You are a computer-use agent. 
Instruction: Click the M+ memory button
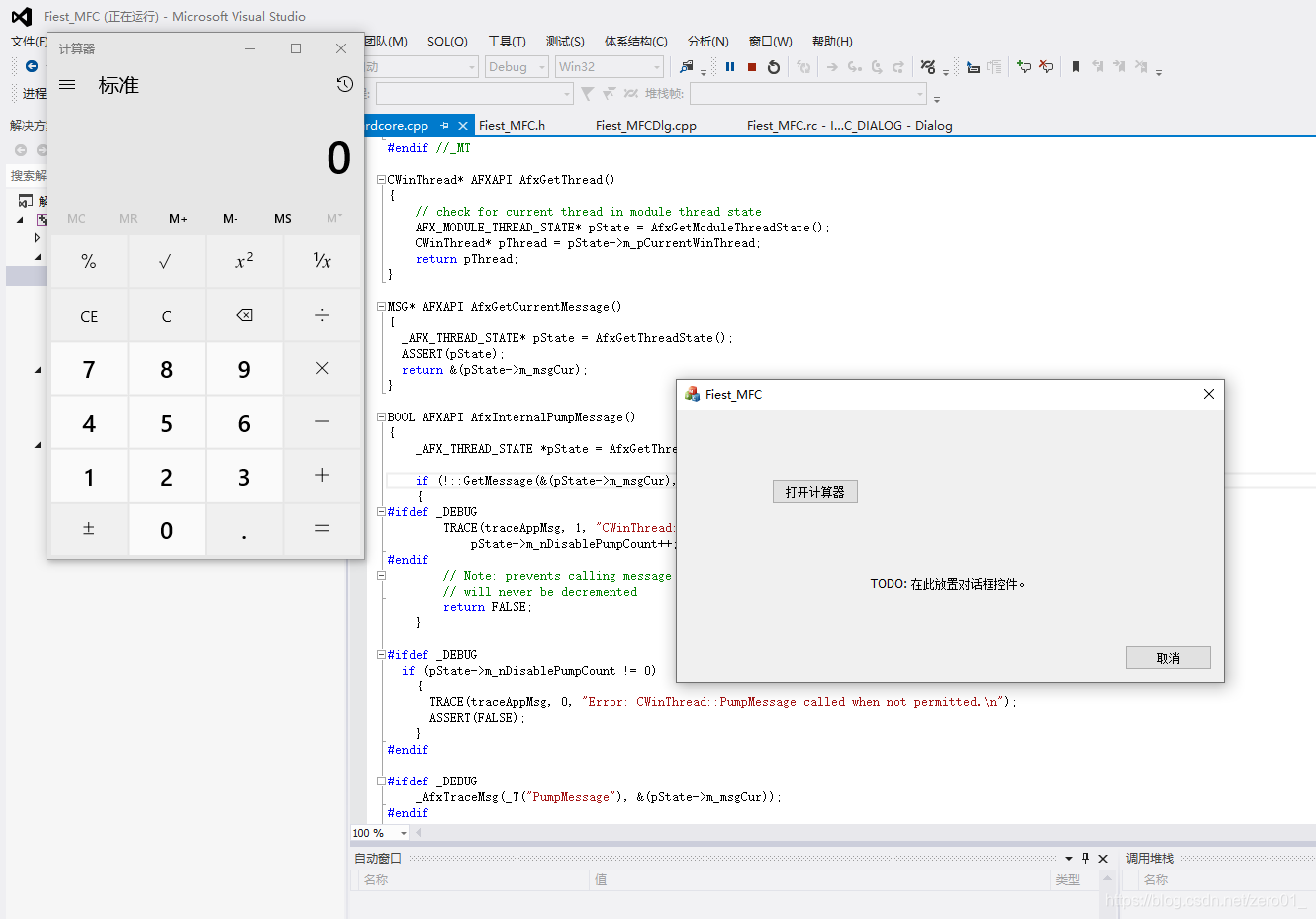point(178,218)
